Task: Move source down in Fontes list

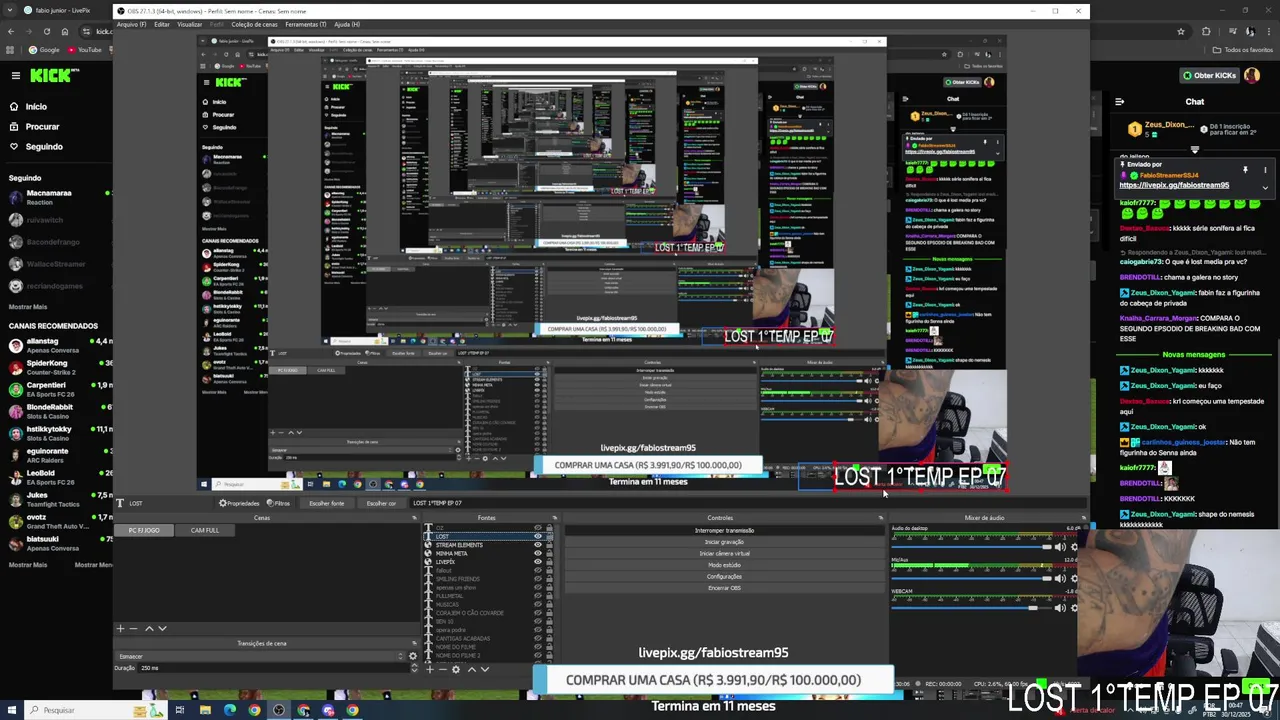Action: 485,669
